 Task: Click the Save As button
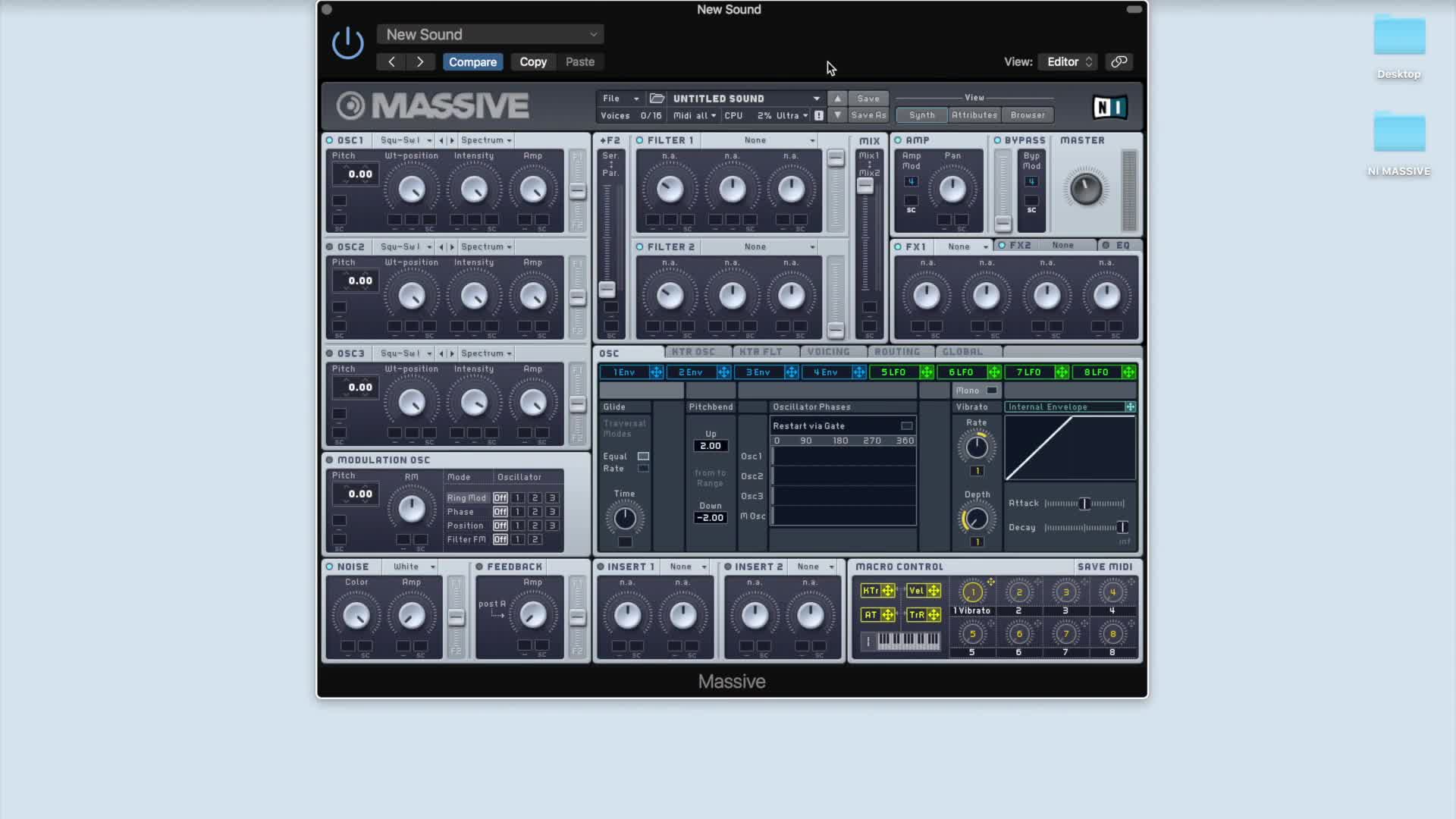click(x=868, y=115)
